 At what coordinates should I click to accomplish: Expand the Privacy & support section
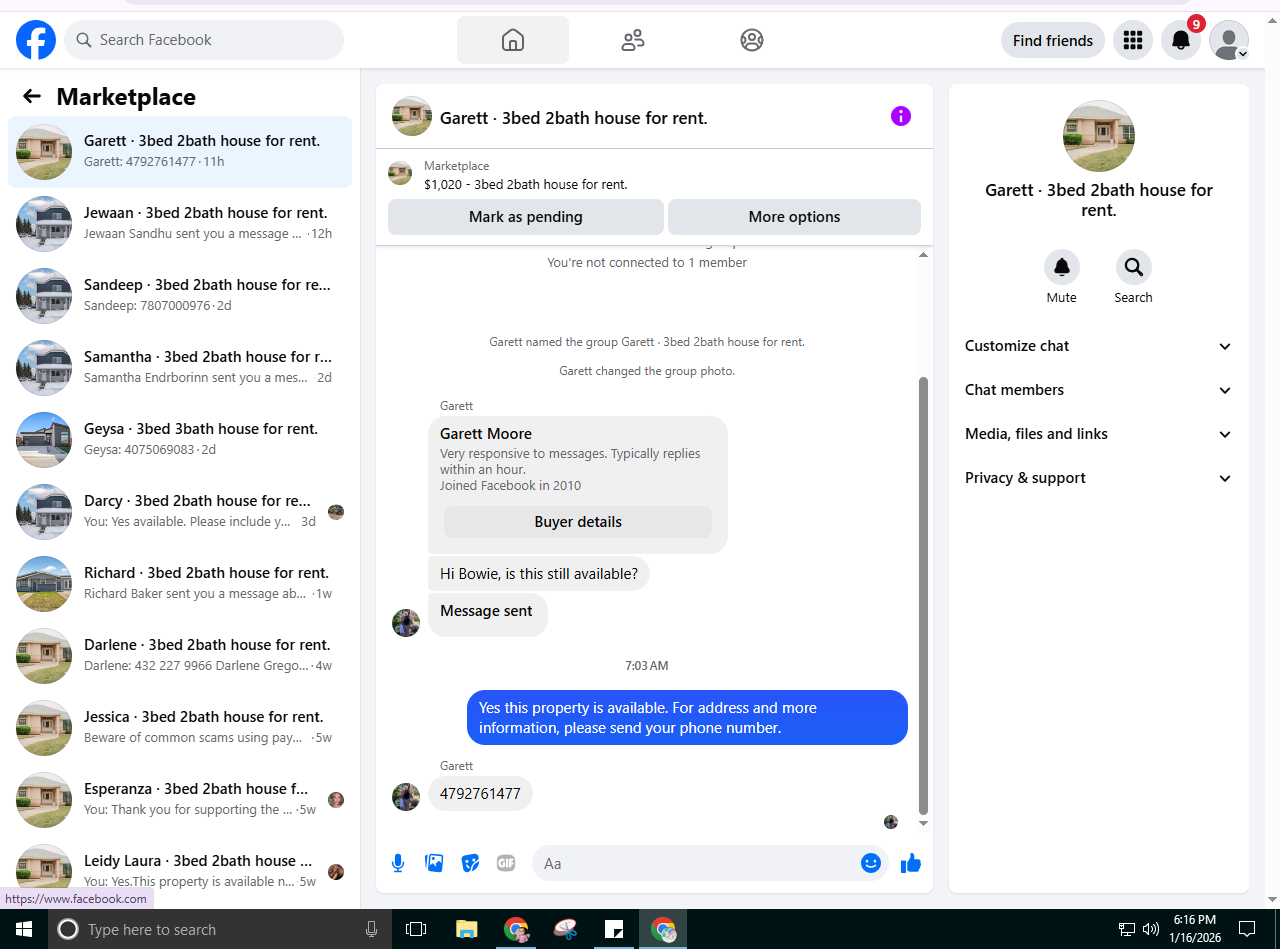click(x=1099, y=478)
